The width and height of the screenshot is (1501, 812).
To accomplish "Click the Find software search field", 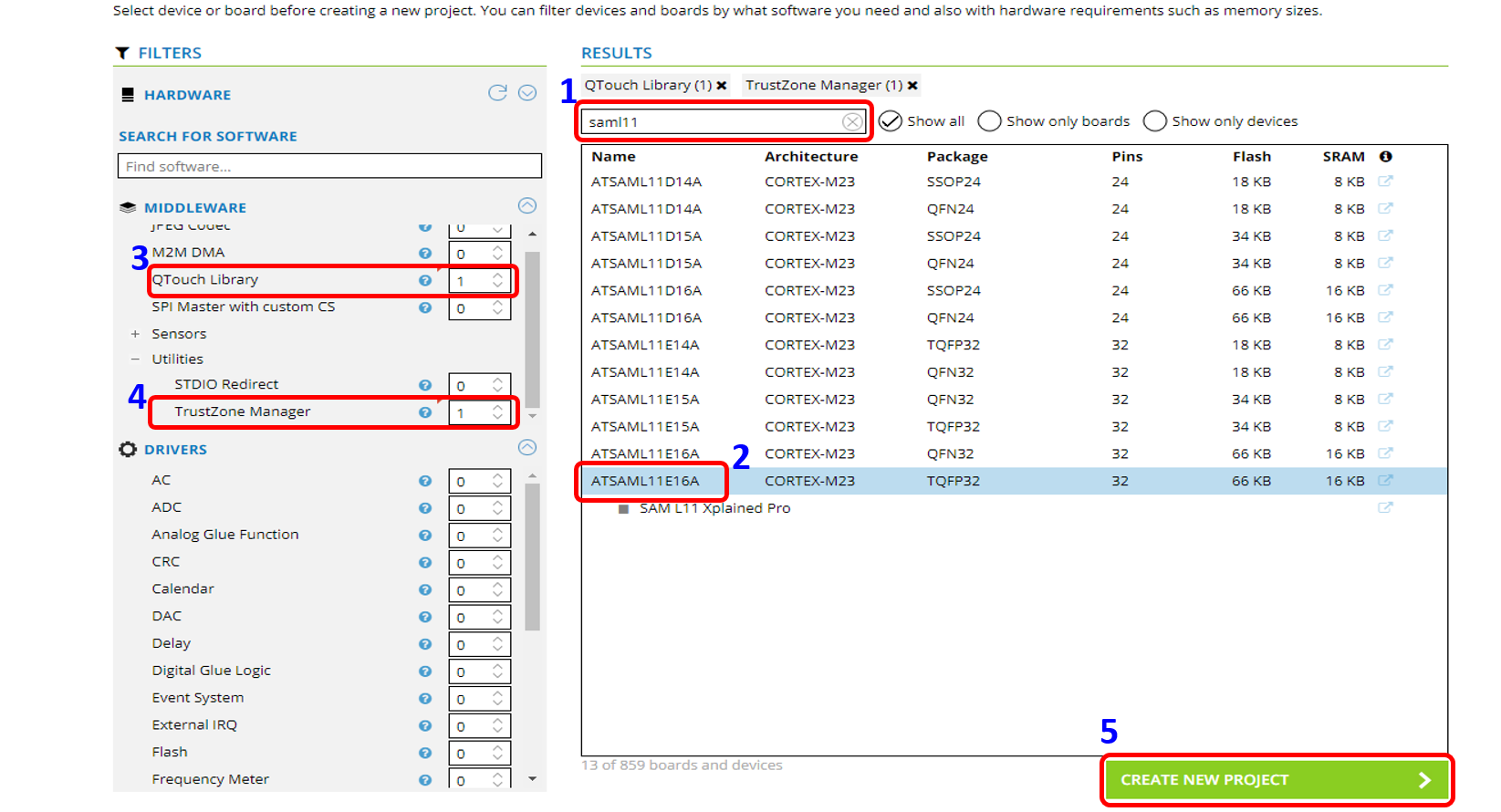I will click(x=329, y=166).
